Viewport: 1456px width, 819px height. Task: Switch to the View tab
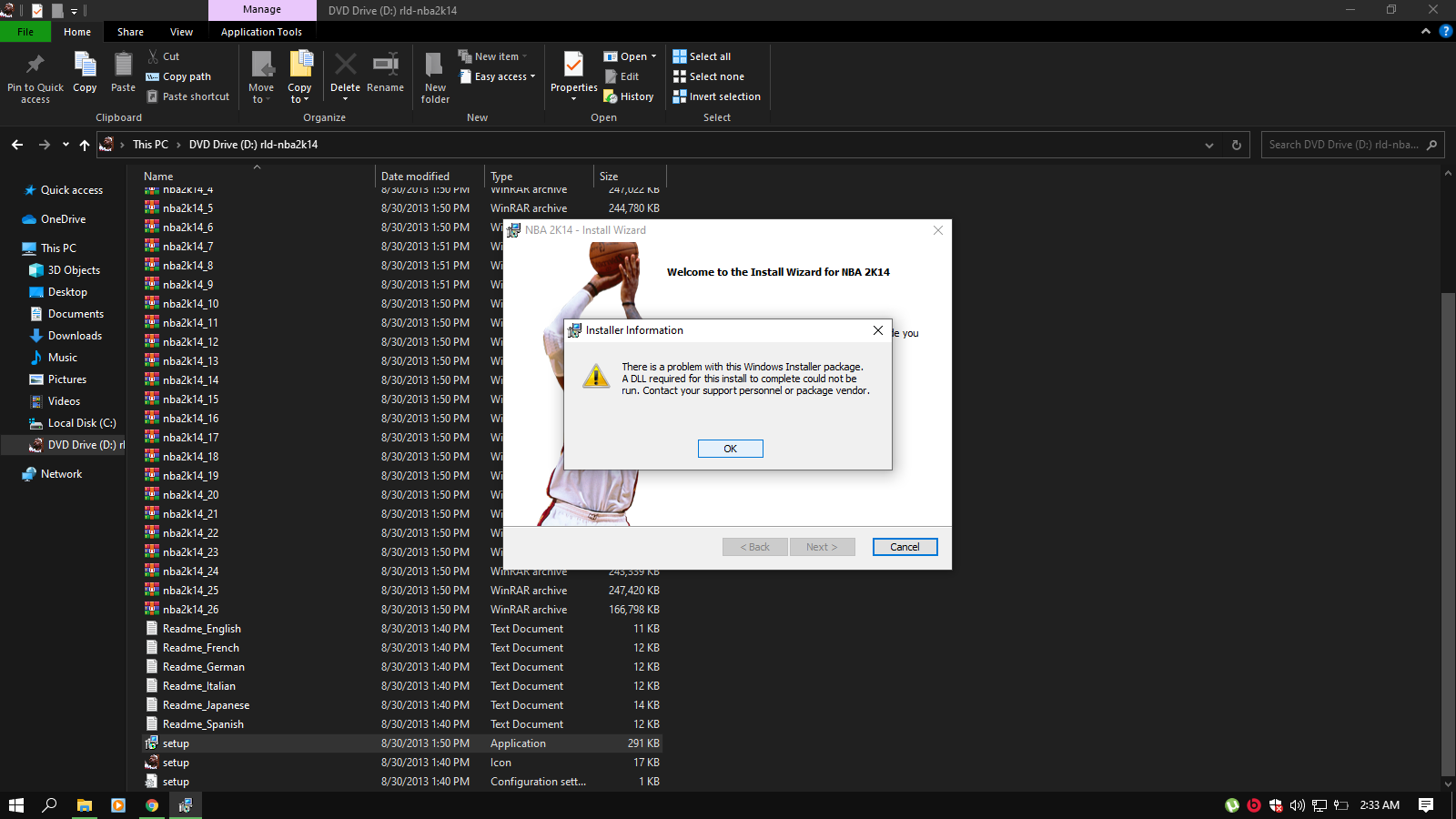181,32
